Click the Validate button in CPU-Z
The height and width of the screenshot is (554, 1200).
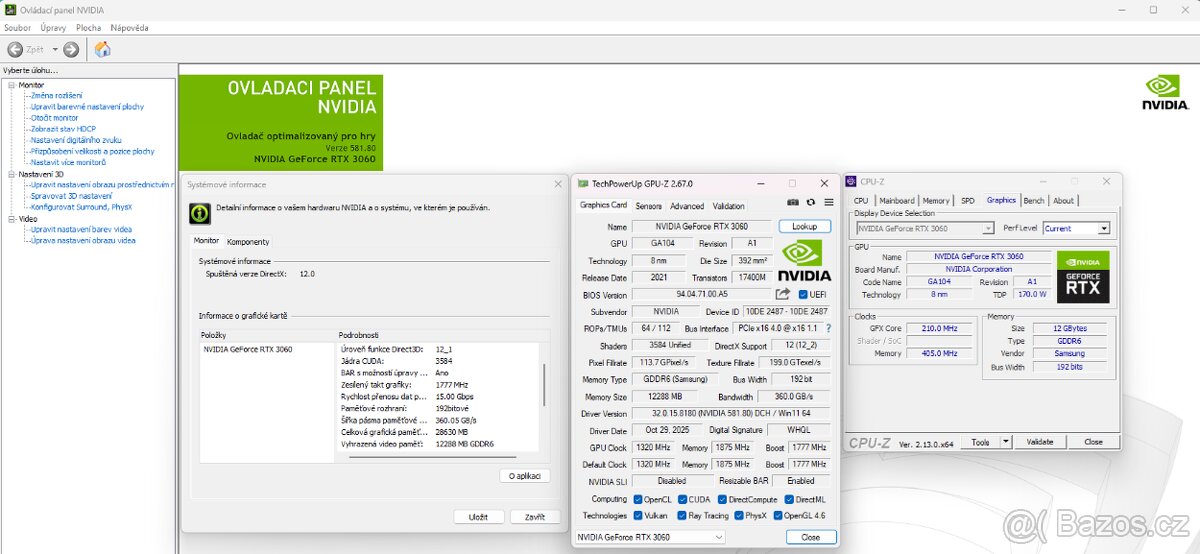1040,442
